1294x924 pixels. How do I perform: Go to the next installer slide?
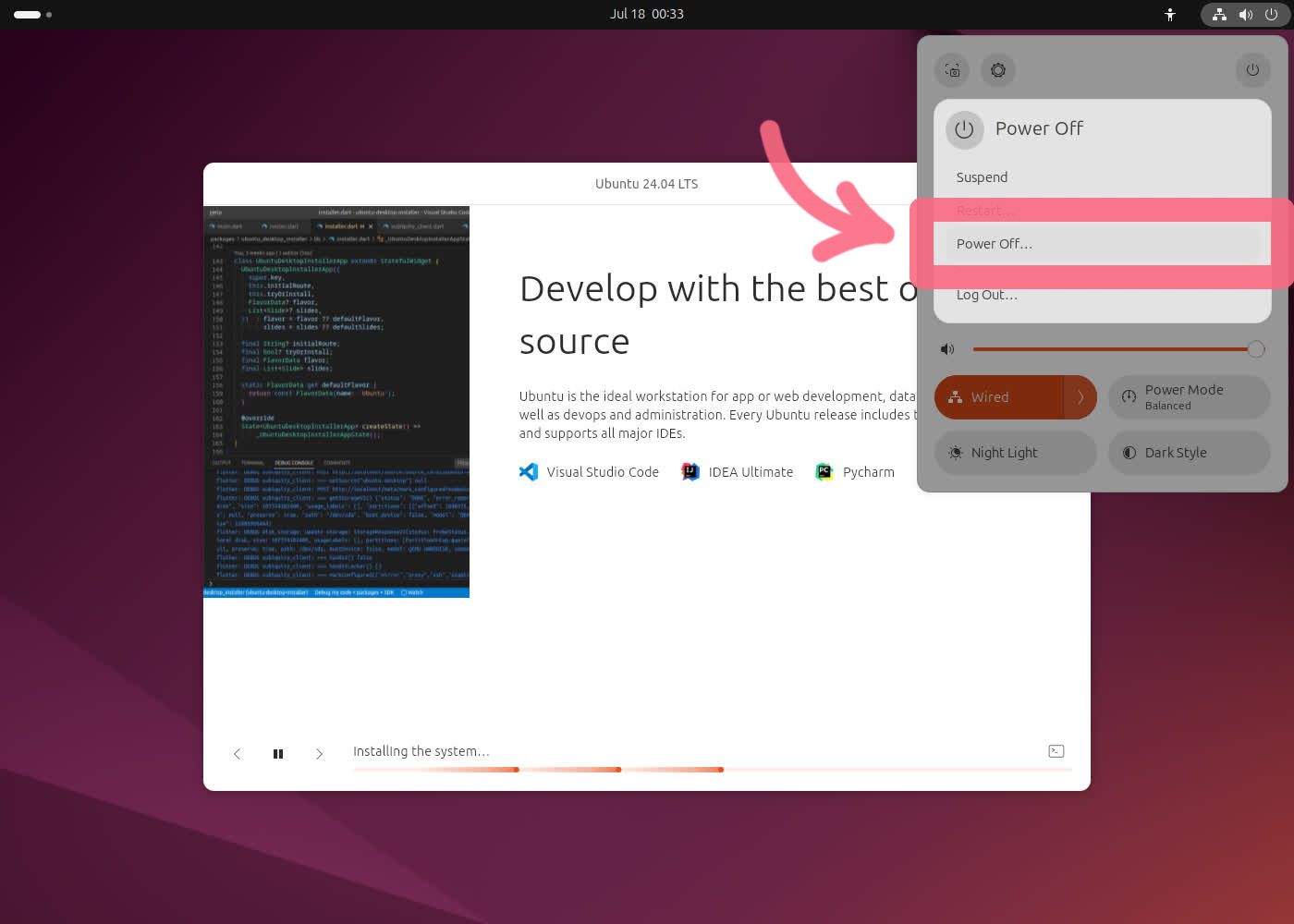(x=319, y=754)
